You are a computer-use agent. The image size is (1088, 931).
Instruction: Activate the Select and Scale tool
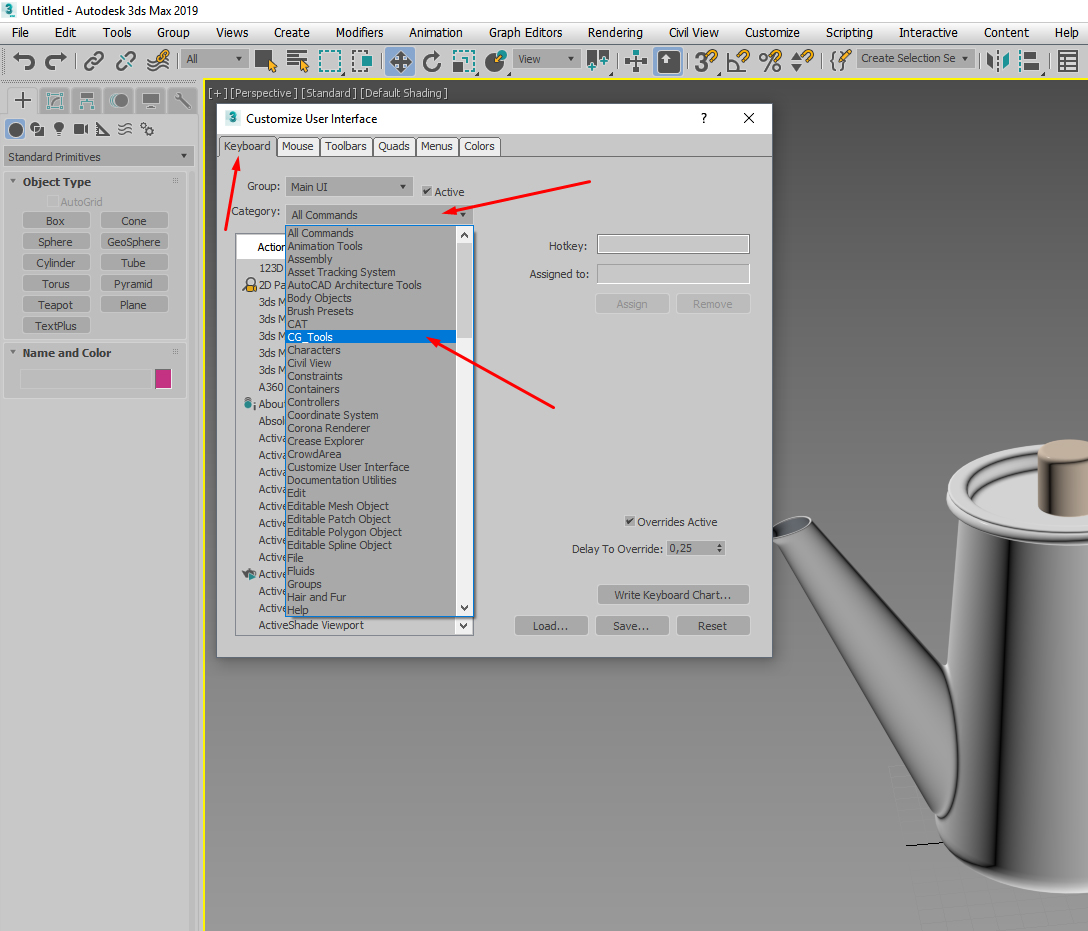(x=464, y=61)
